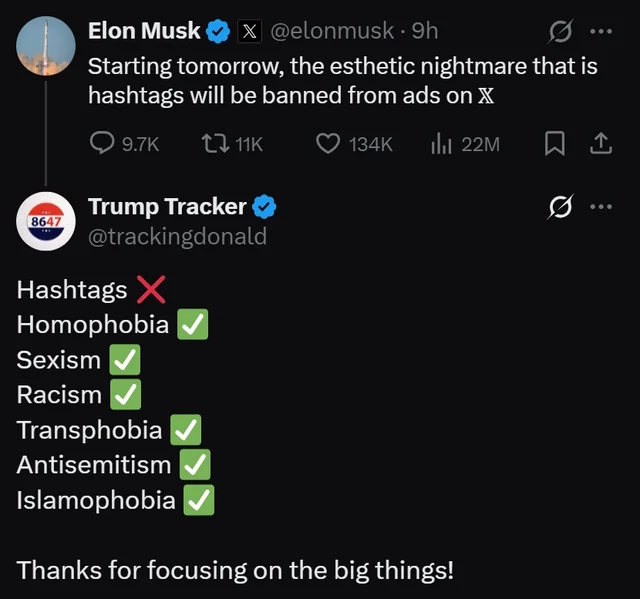Share Elon Musk's post via share icon
The height and width of the screenshot is (599, 640).
[600, 144]
